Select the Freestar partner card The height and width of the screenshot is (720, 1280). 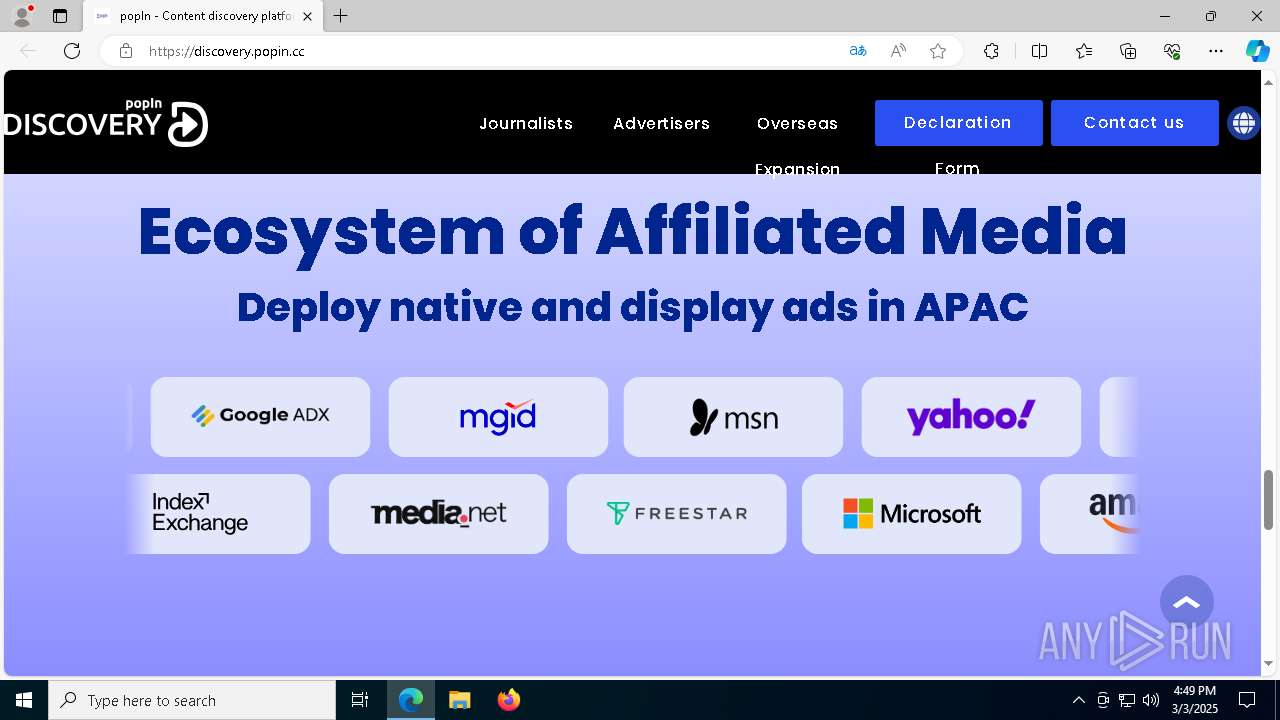coord(676,513)
